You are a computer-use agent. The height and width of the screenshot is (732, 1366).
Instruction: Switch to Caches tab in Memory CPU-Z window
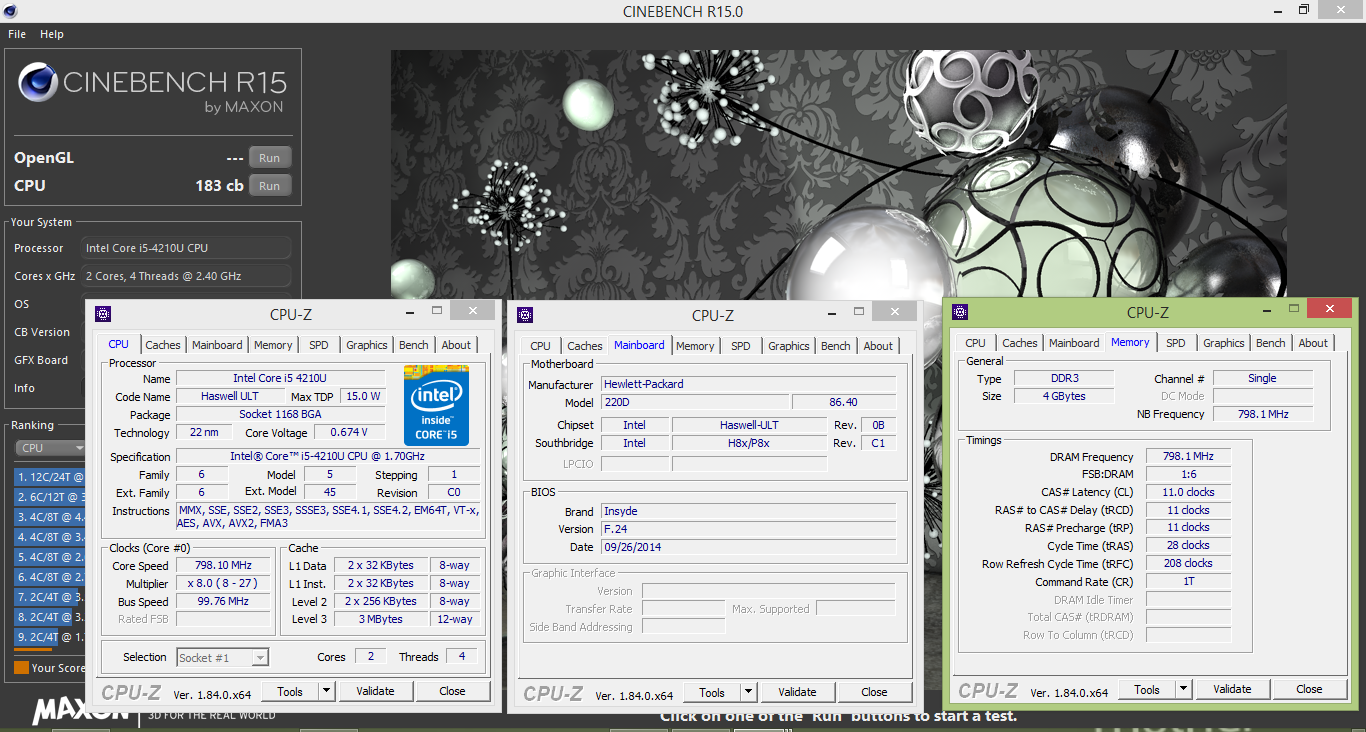pyautogui.click(x=1020, y=343)
